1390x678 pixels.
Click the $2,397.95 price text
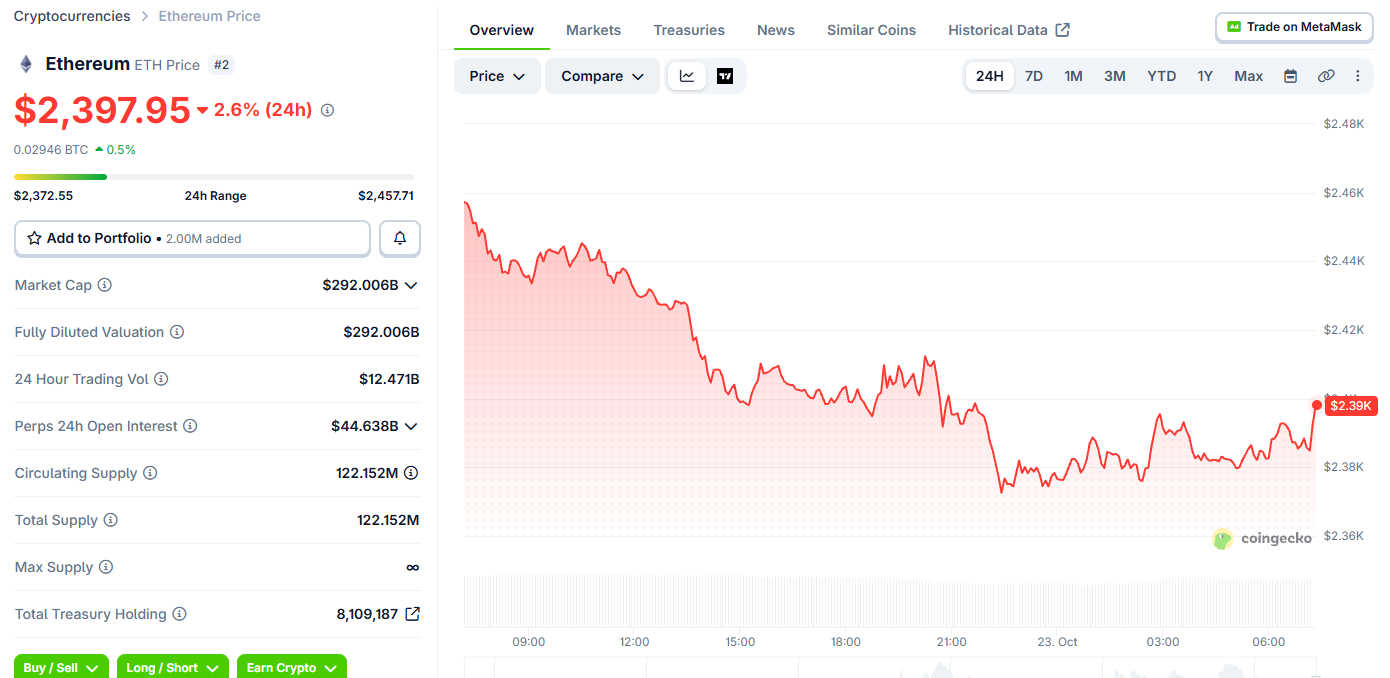point(102,110)
